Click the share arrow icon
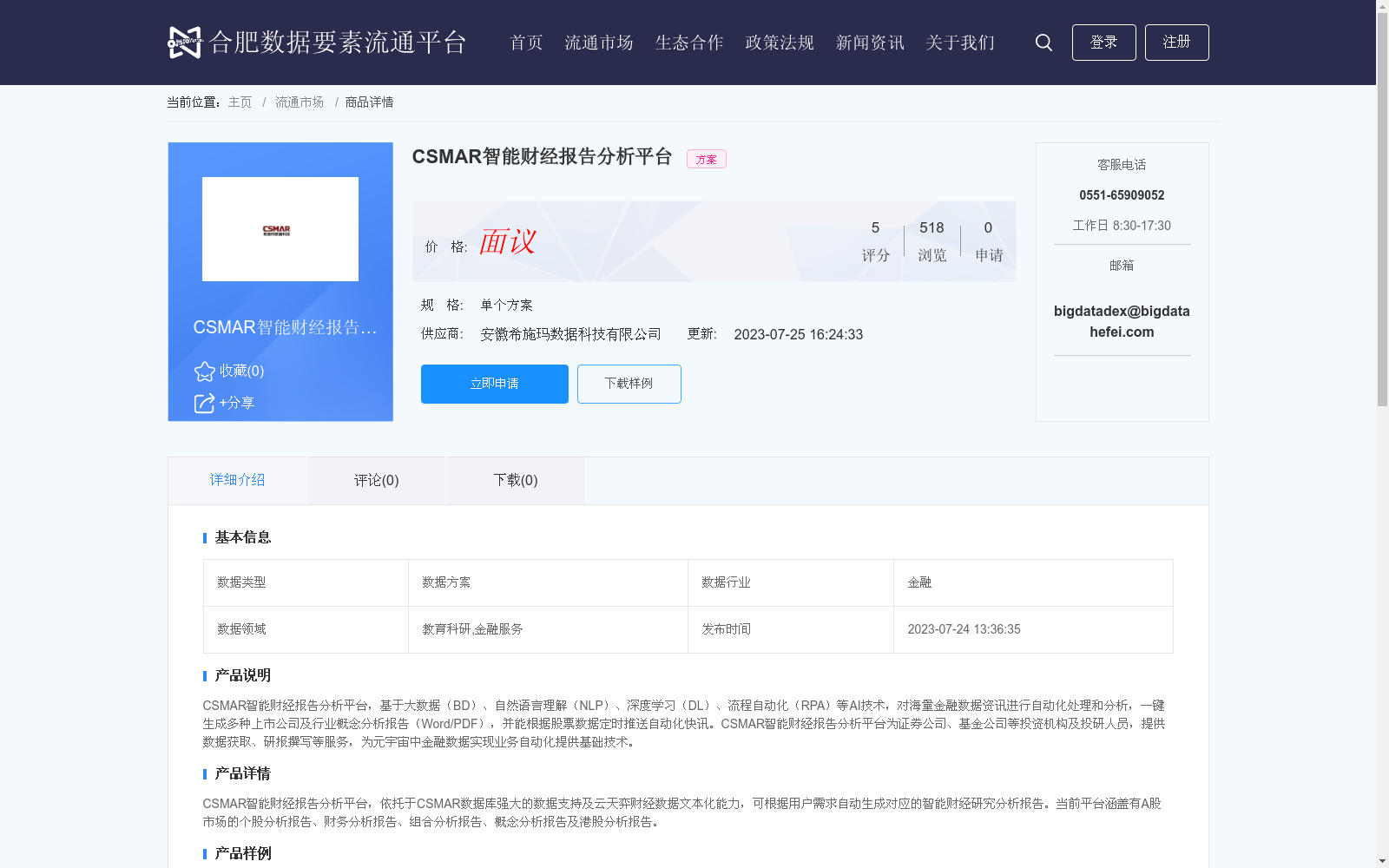This screenshot has width=1389, height=868. tap(204, 403)
